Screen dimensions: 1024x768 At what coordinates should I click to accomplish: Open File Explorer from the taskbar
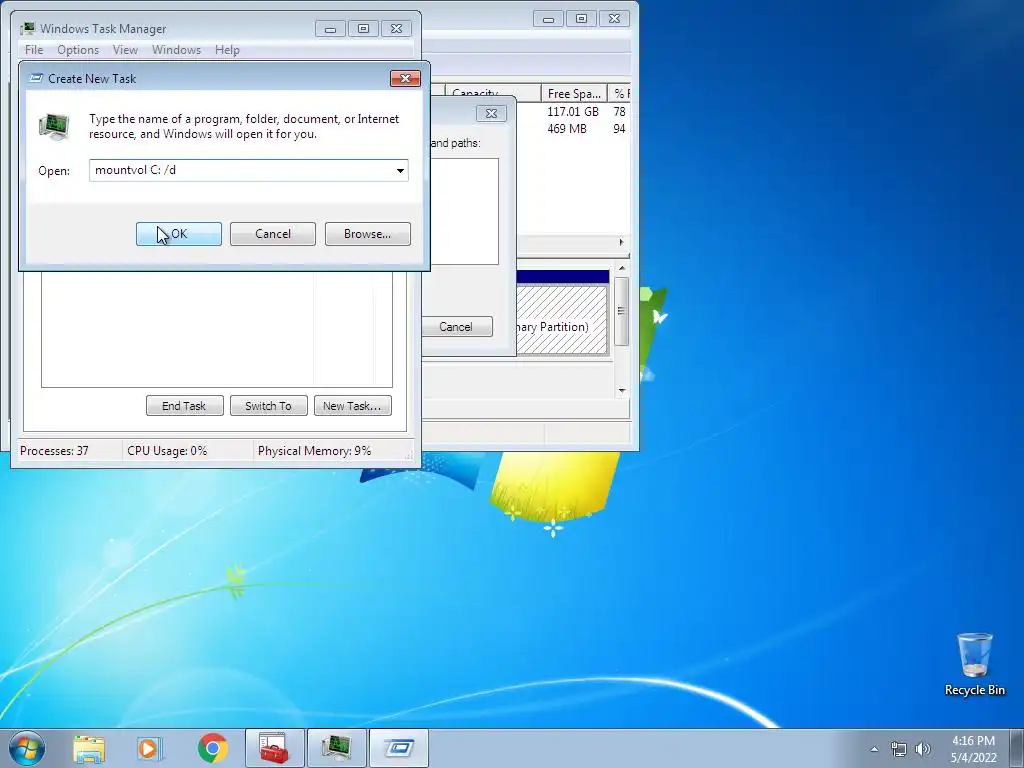[x=89, y=748]
